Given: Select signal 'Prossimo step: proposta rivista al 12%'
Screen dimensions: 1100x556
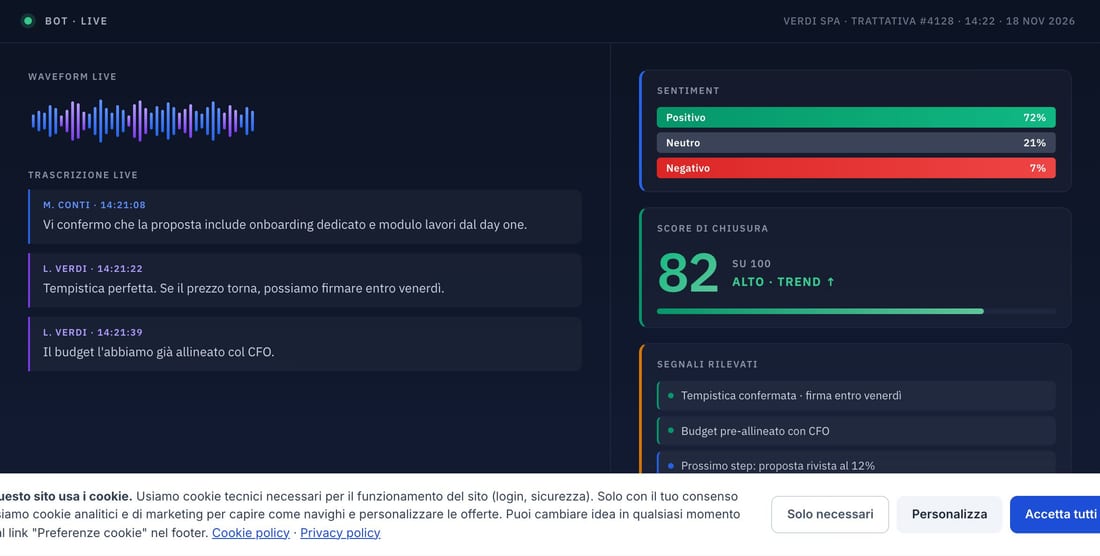Looking at the screenshot, I should click(856, 463).
